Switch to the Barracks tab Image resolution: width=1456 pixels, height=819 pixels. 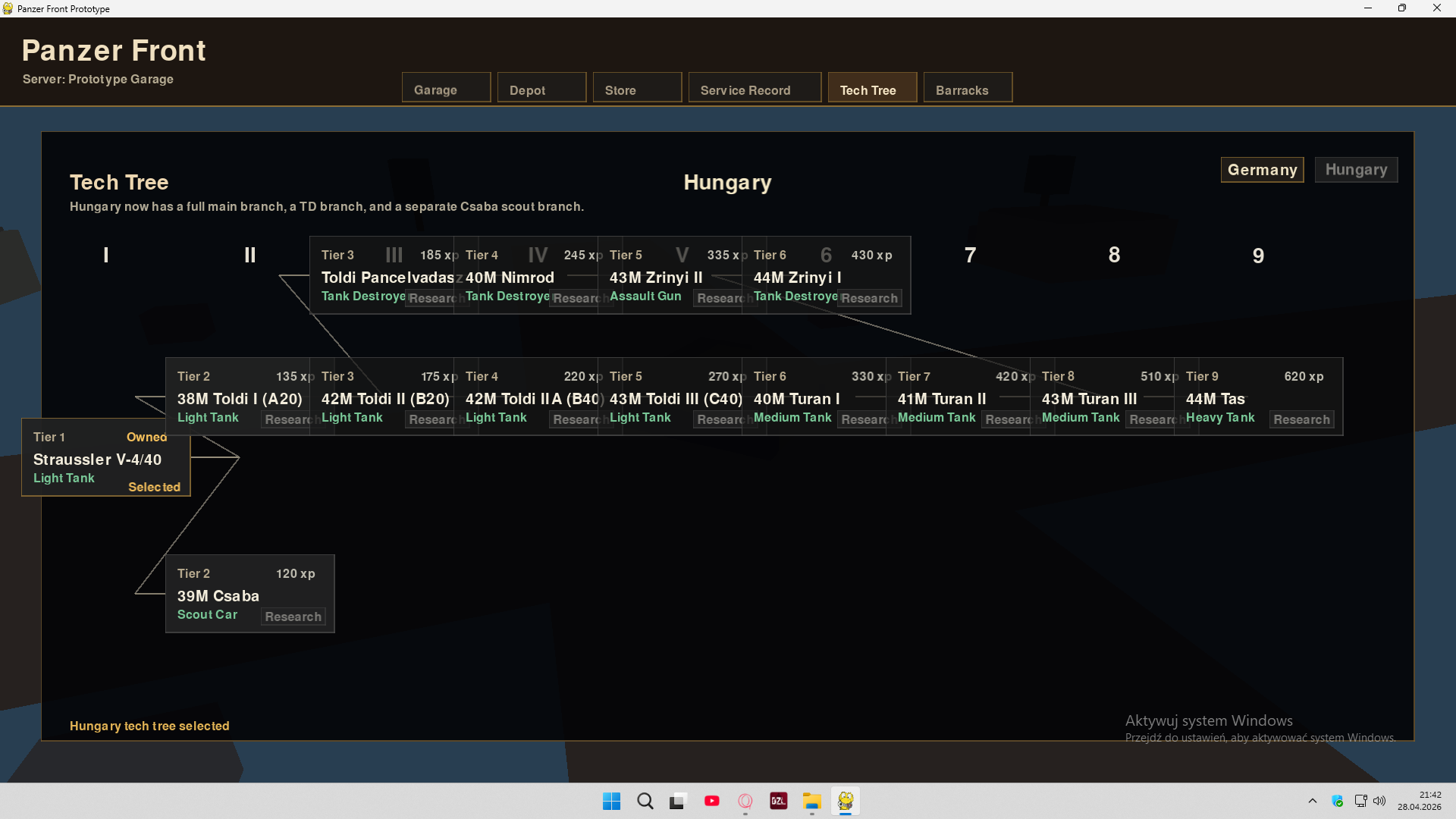tap(968, 89)
